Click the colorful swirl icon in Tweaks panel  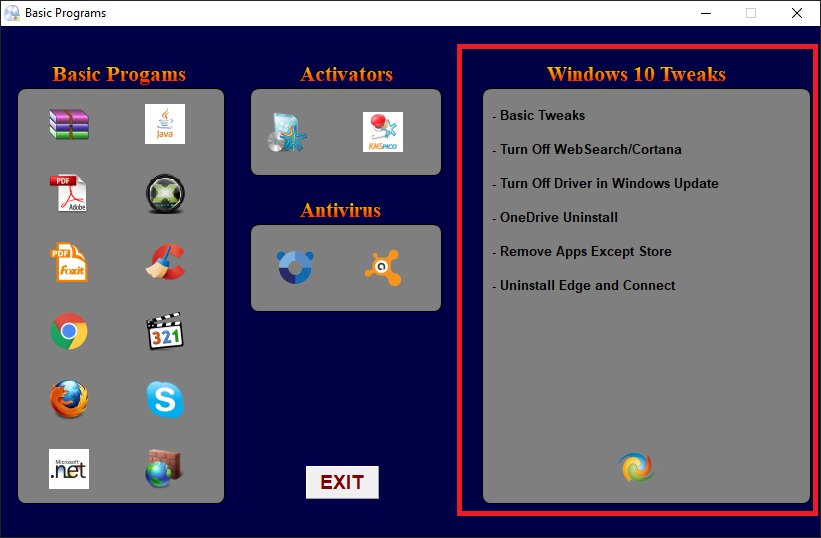coord(637,467)
